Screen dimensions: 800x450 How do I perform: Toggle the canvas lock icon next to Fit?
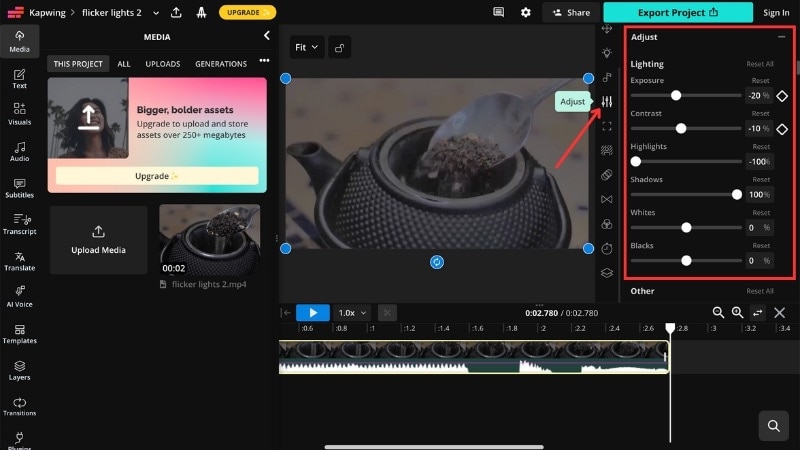[339, 47]
